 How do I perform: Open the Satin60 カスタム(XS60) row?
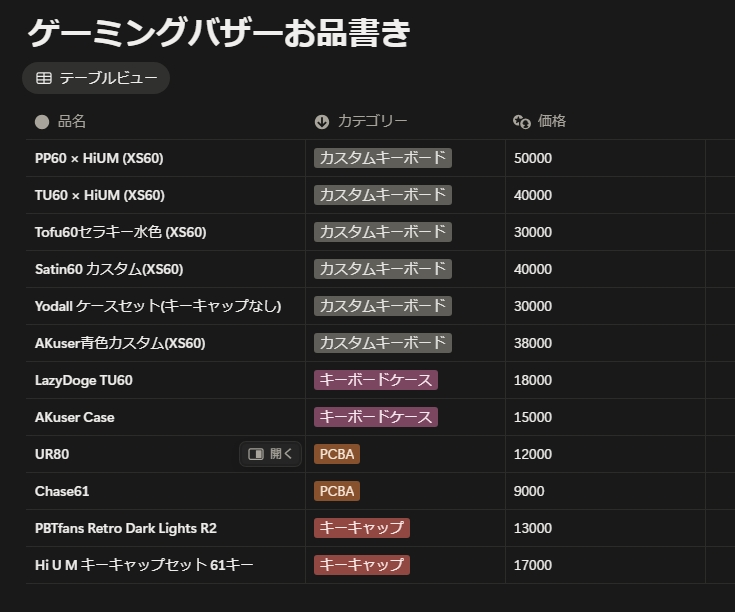tap(109, 269)
